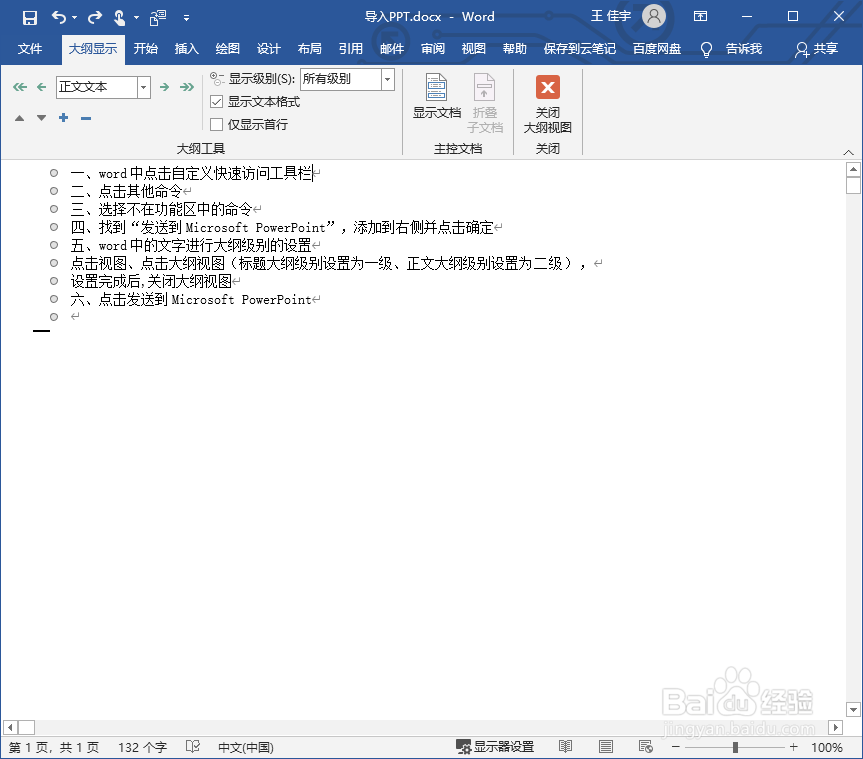Redo the last action
This screenshot has height=759, width=863.
coord(95,18)
